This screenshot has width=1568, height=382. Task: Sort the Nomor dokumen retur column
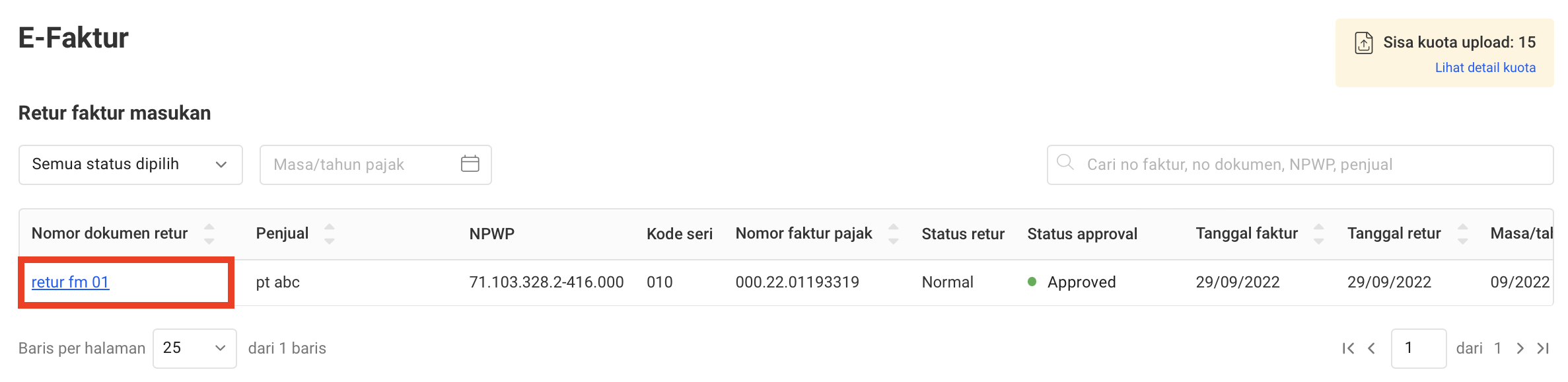point(209,233)
